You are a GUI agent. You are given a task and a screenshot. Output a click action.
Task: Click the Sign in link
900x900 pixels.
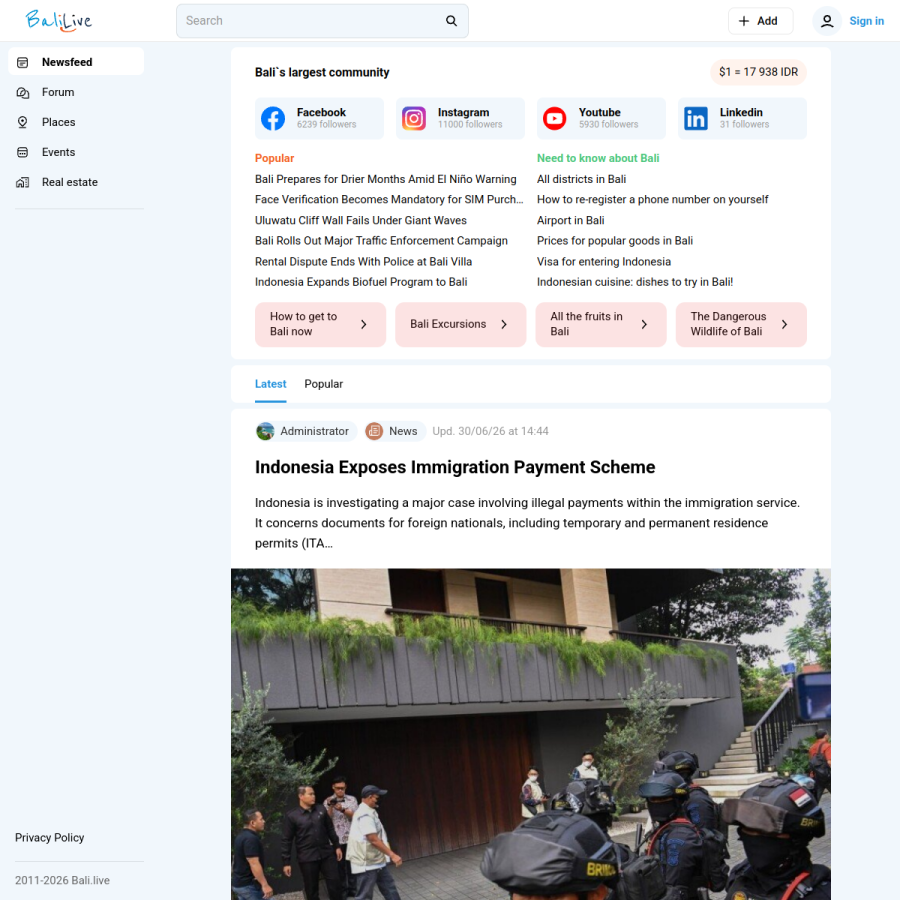coord(866,21)
